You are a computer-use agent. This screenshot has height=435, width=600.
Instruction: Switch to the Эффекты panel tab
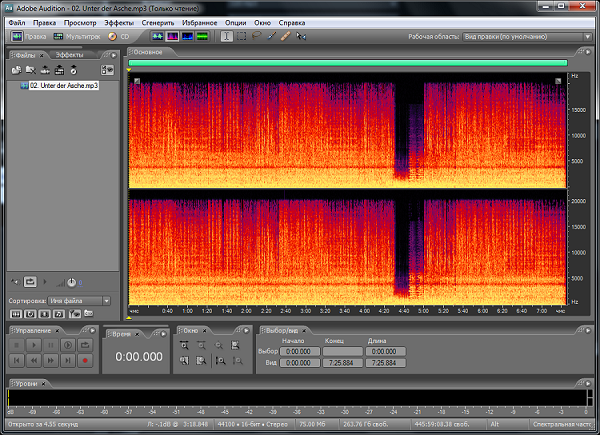point(70,53)
